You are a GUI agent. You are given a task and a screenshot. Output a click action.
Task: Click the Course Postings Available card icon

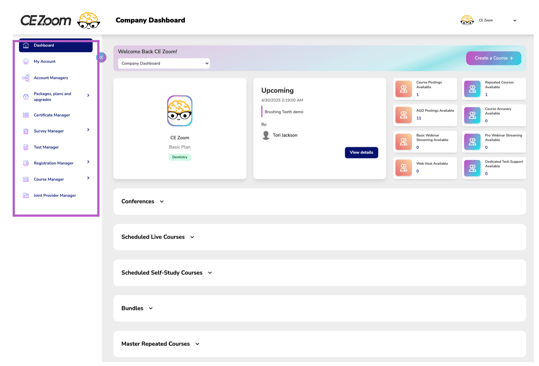[404, 89]
